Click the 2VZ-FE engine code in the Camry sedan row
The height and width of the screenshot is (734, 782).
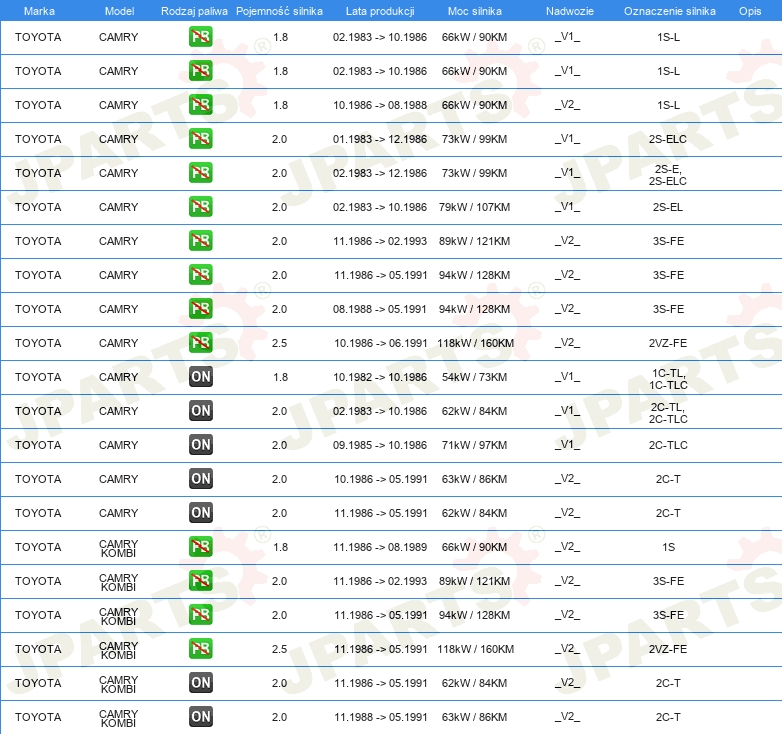pos(668,343)
